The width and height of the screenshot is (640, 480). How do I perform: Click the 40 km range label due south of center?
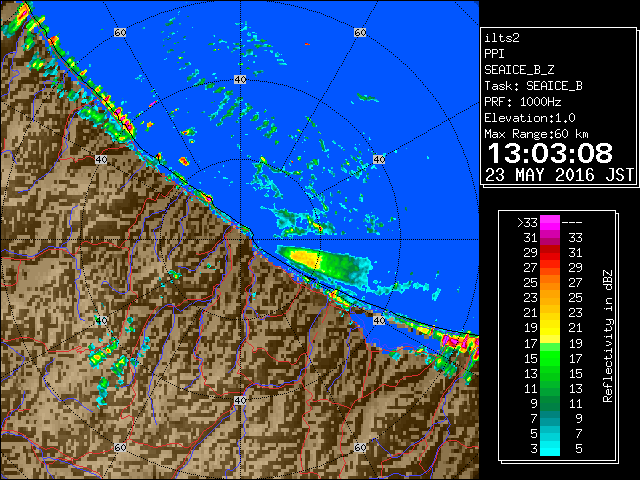(x=240, y=400)
